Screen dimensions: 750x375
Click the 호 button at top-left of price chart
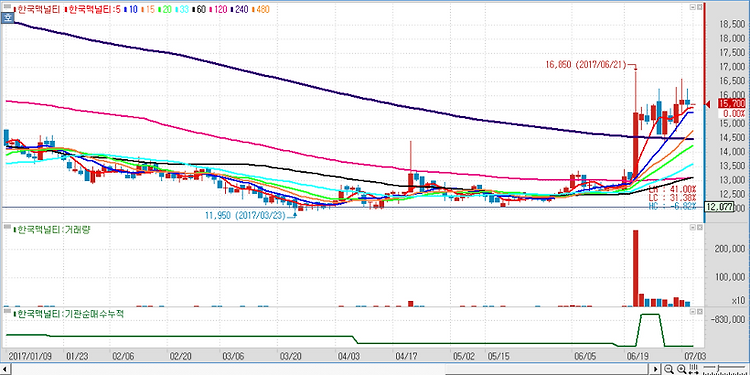tap(8, 18)
